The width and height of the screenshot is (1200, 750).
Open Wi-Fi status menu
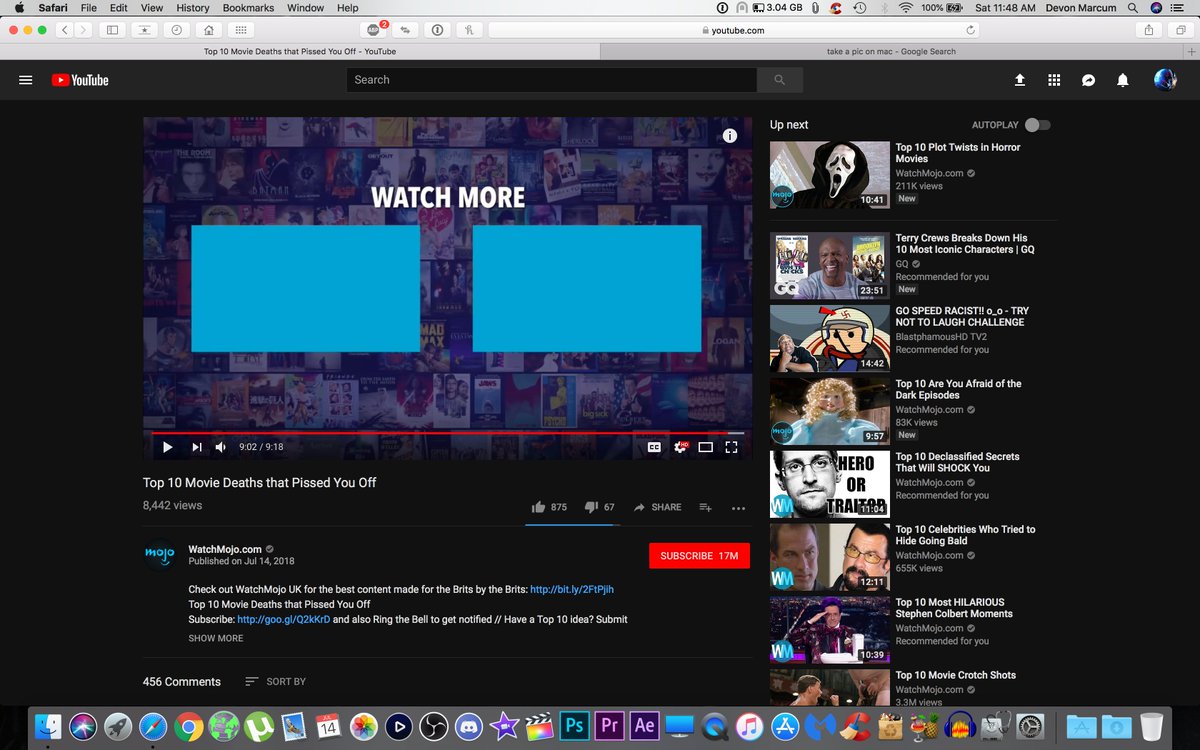pos(905,8)
